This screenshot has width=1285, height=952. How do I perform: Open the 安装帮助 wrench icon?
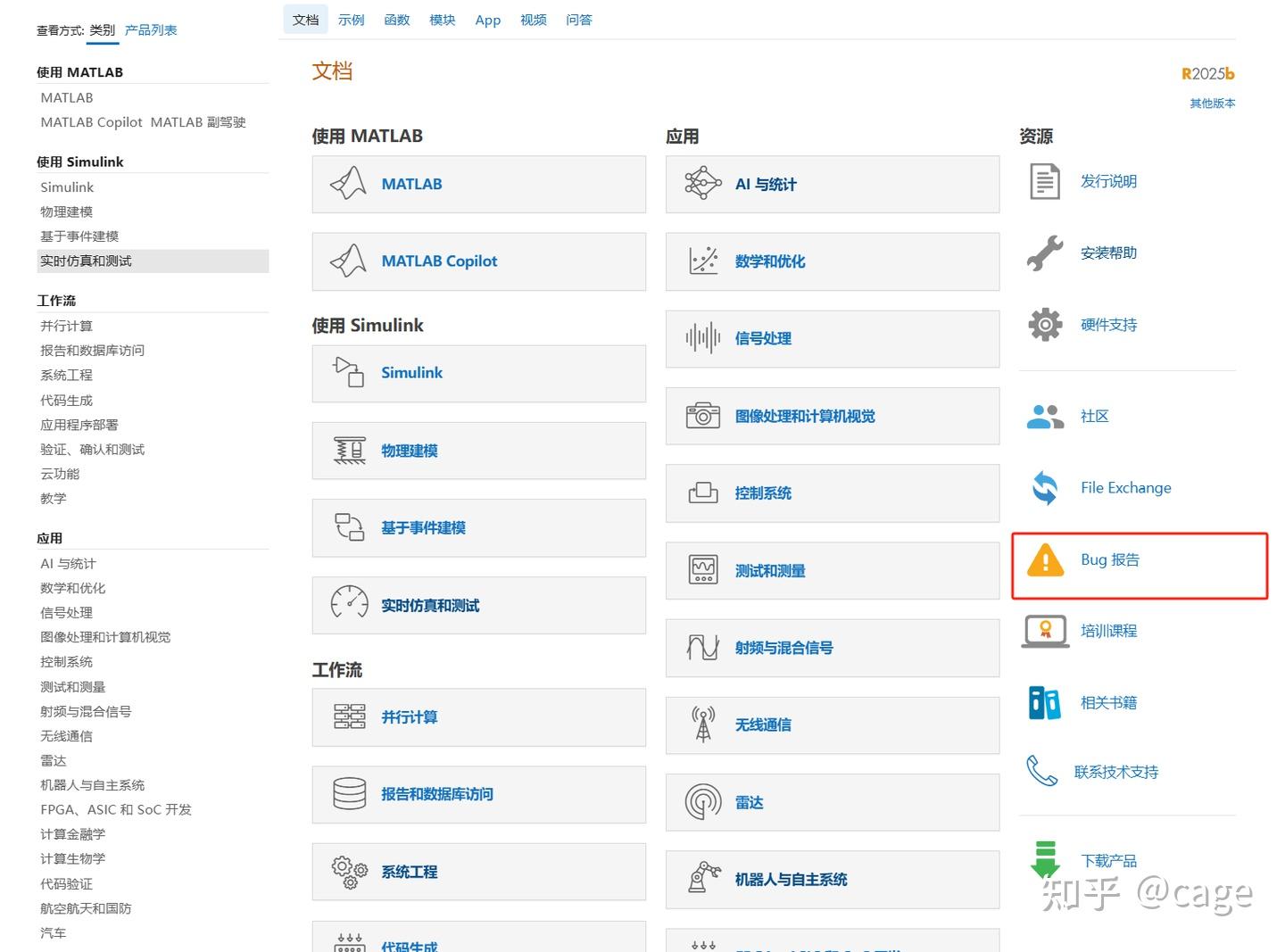point(1045,253)
